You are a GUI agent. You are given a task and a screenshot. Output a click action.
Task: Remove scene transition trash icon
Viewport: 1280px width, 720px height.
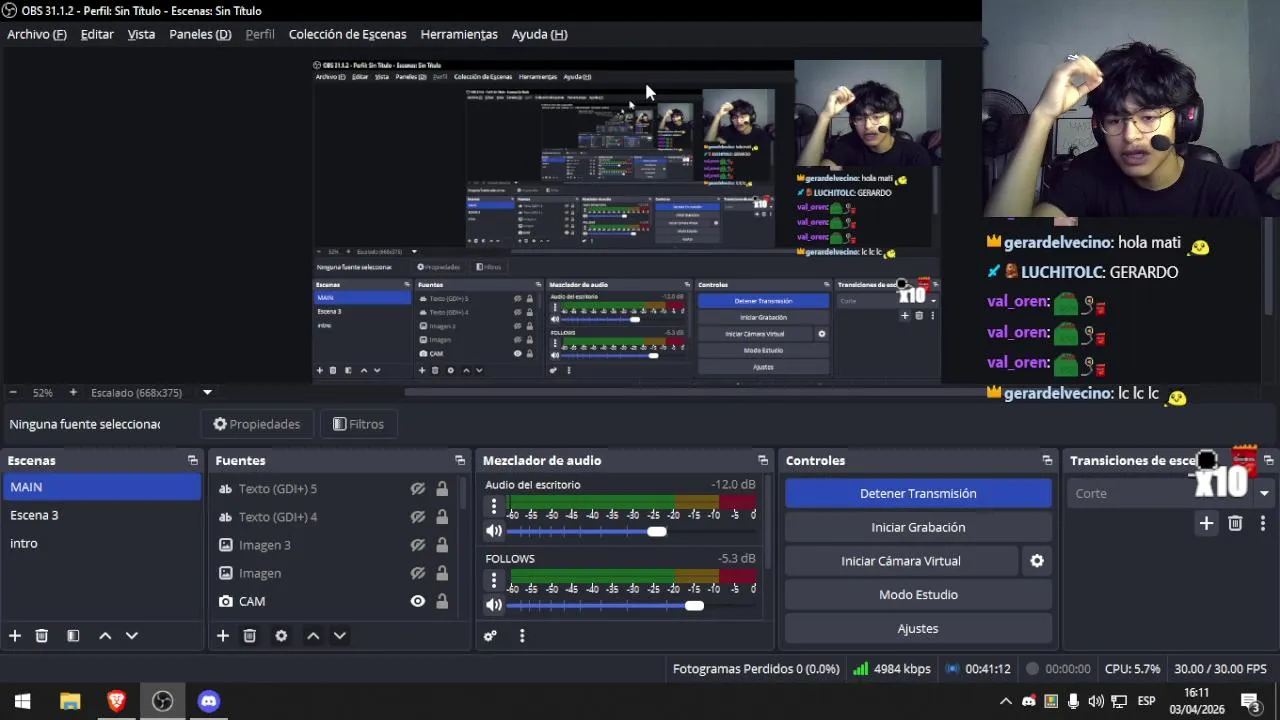coord(1235,523)
